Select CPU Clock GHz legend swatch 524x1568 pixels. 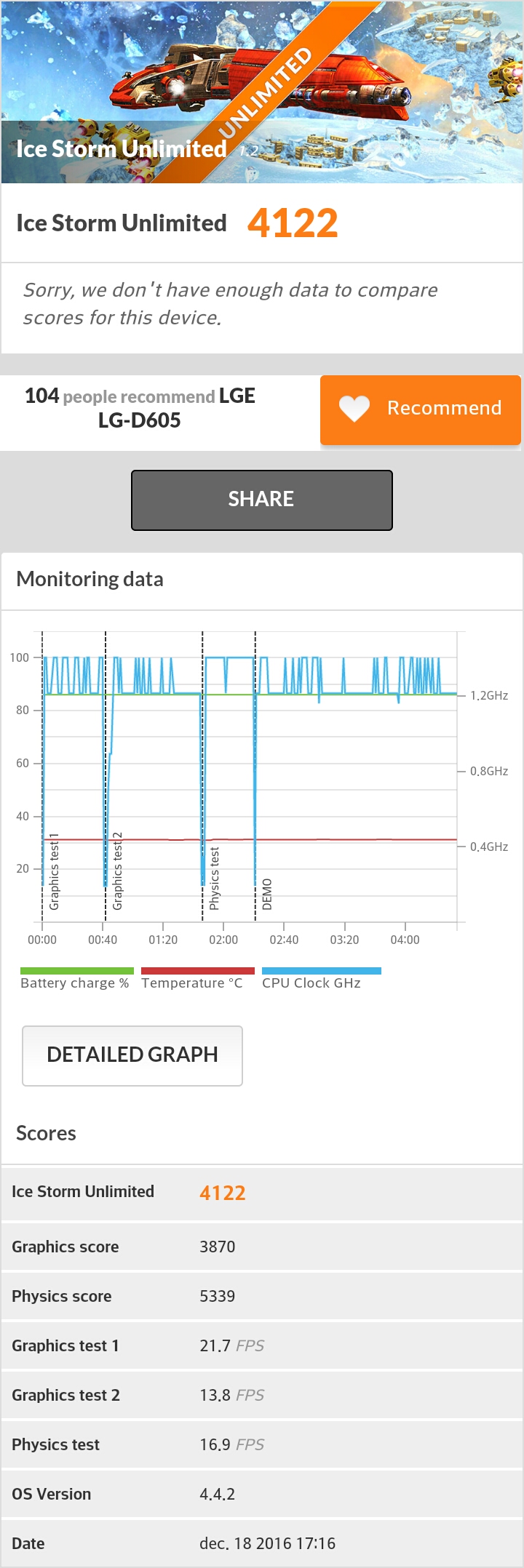click(322, 971)
